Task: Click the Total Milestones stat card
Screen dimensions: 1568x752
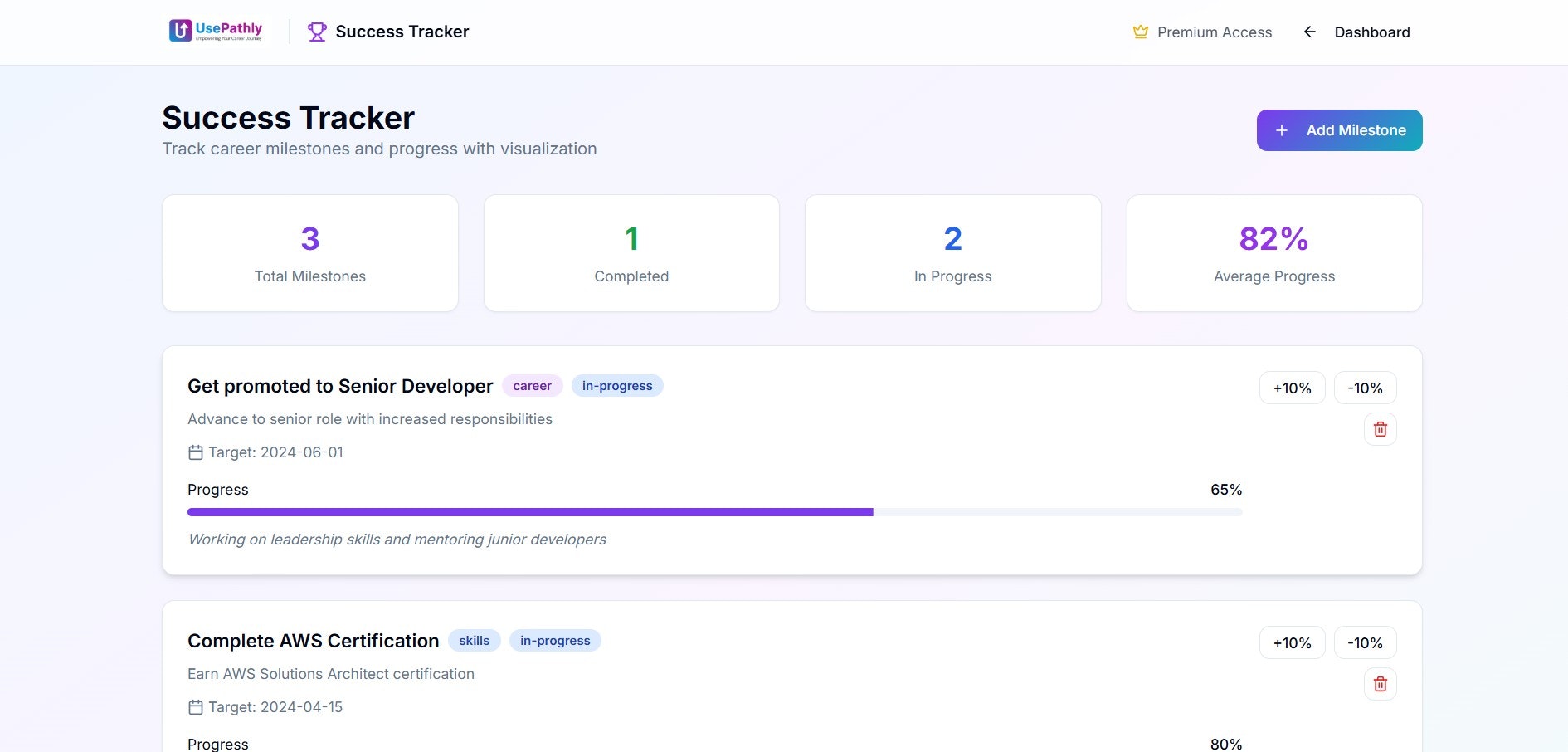Action: pos(310,253)
